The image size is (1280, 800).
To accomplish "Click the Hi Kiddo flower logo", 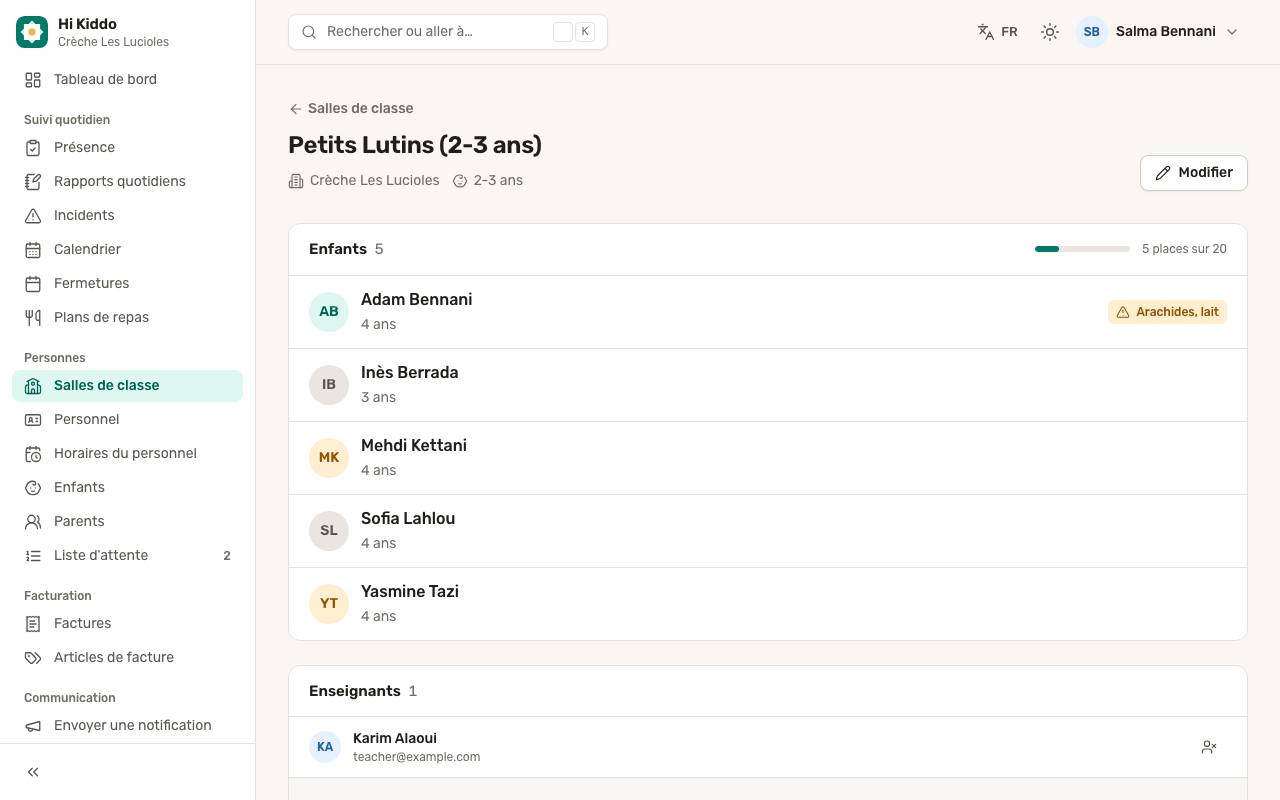I will point(32,32).
